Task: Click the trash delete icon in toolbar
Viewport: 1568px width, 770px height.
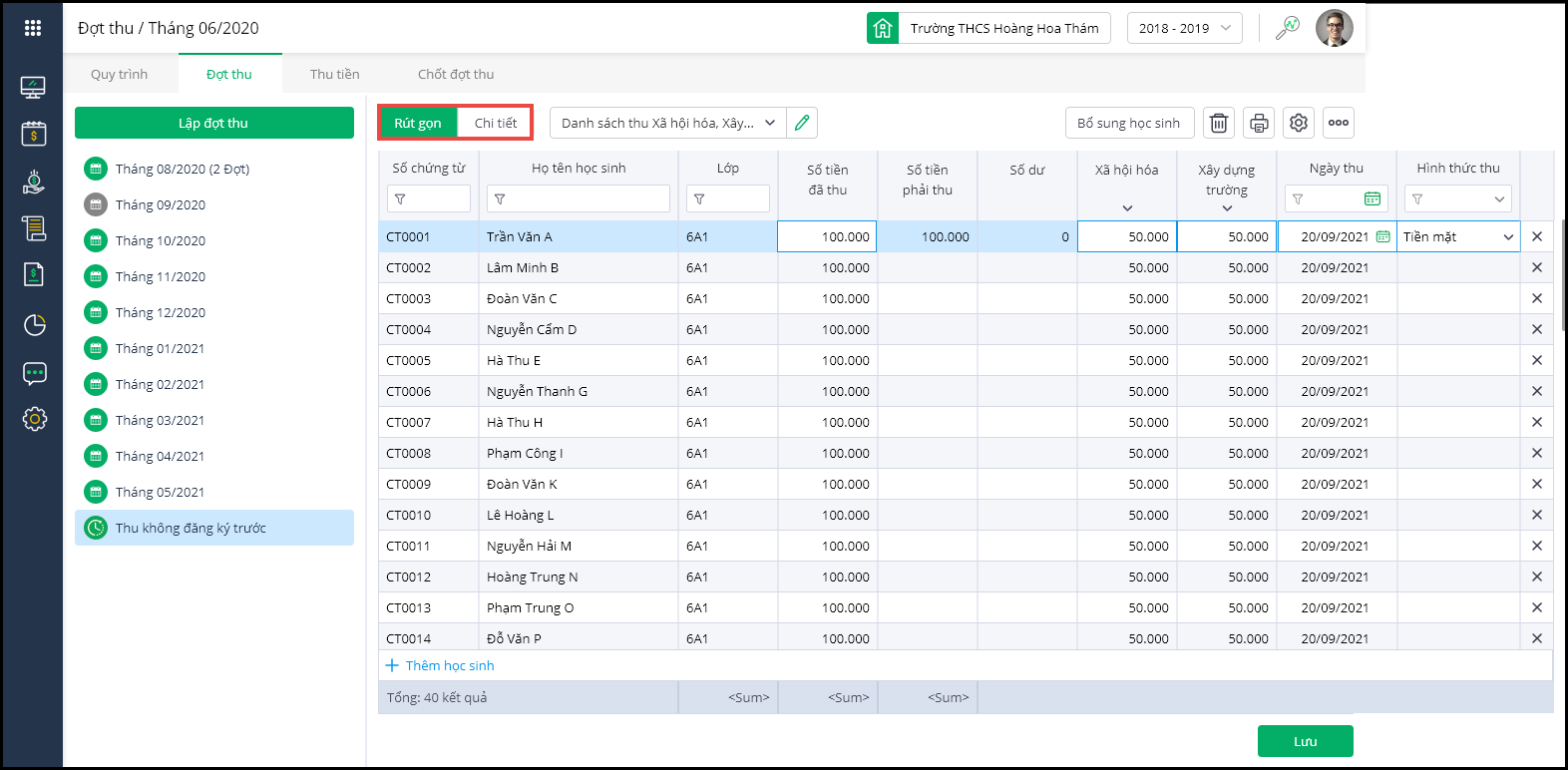Action: point(1218,123)
